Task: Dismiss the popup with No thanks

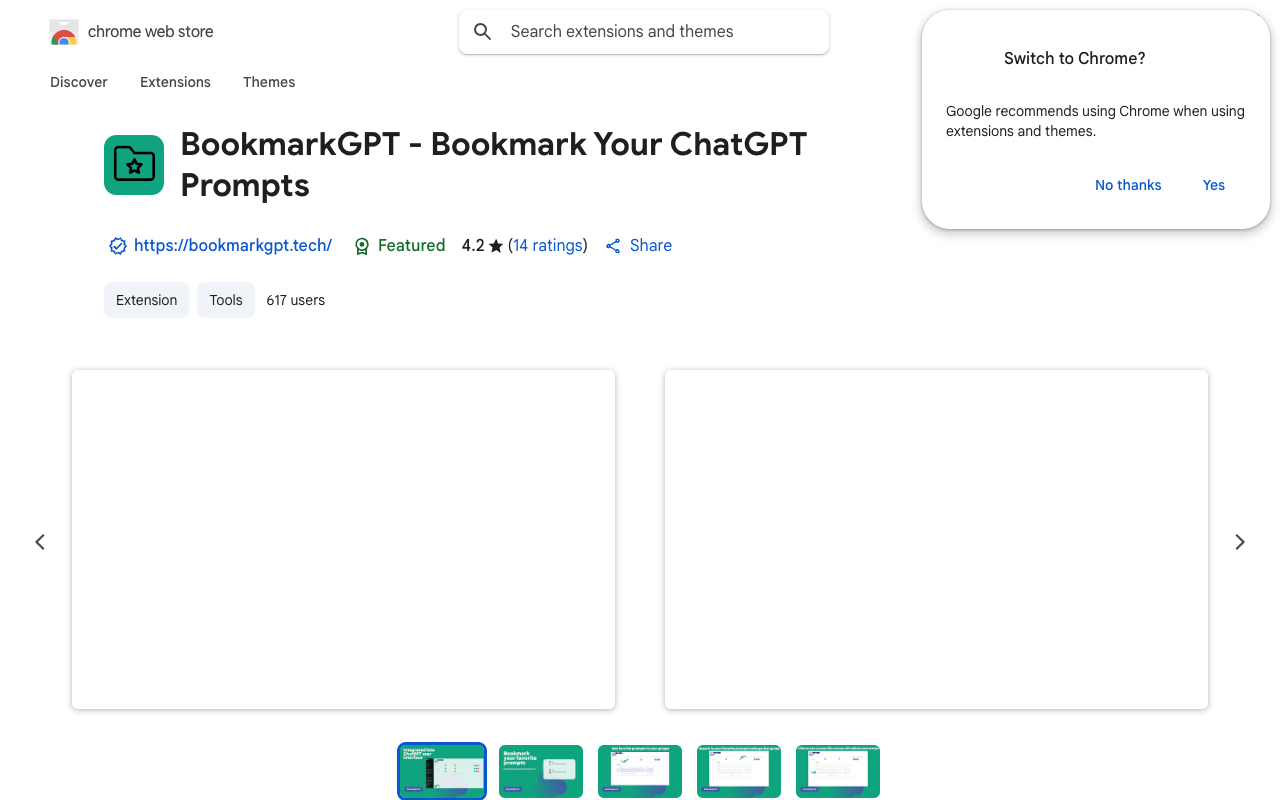Action: 1128,185
